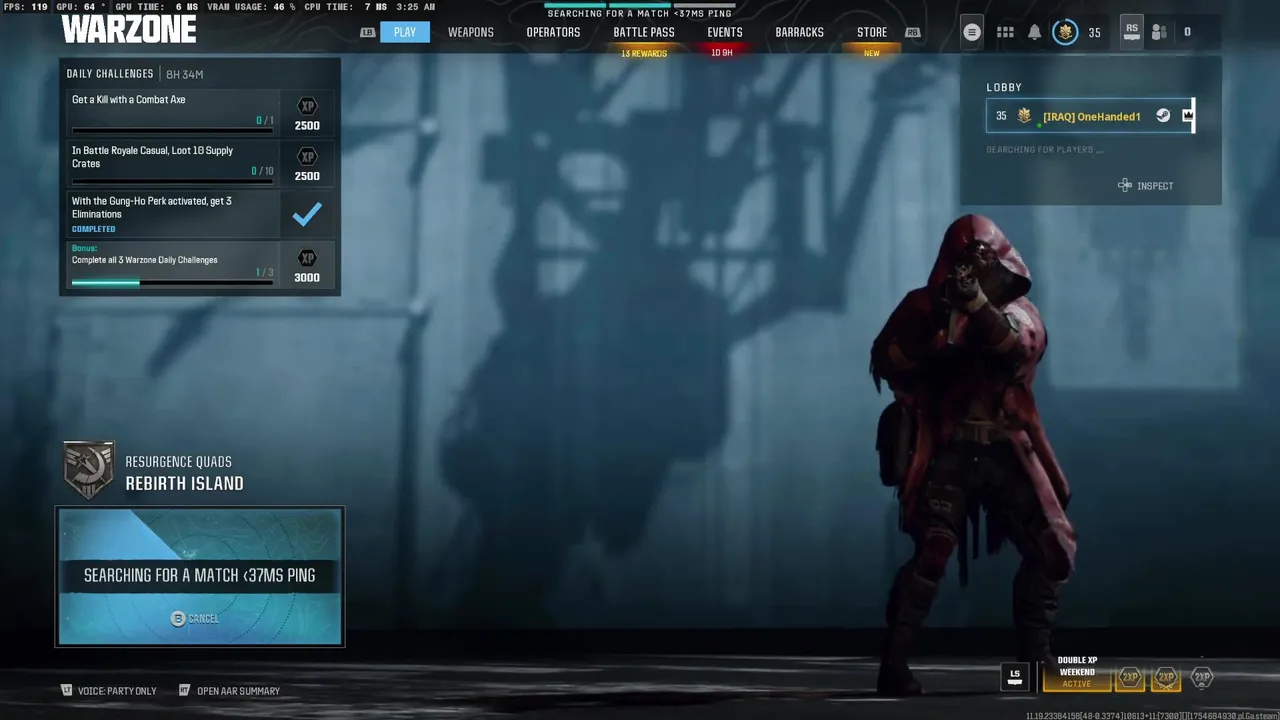Open the Store tab
The image size is (1280, 720).
click(x=872, y=32)
